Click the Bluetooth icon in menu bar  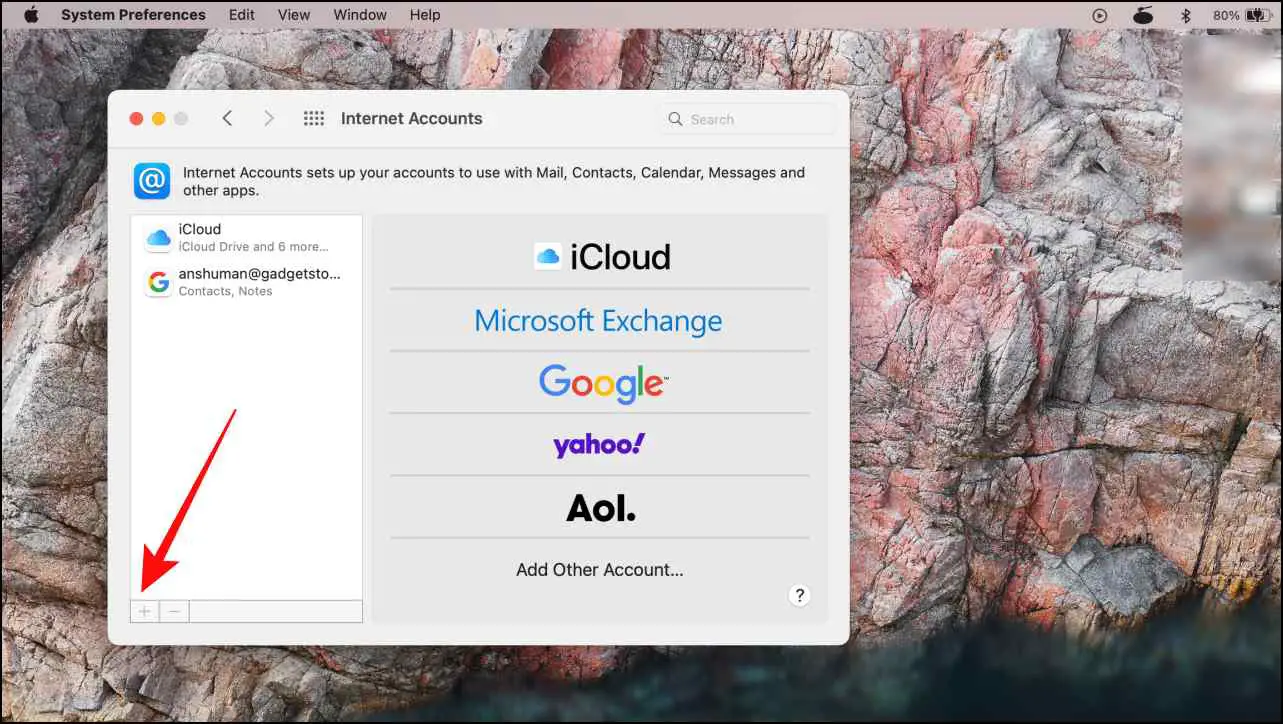pyautogui.click(x=1187, y=15)
